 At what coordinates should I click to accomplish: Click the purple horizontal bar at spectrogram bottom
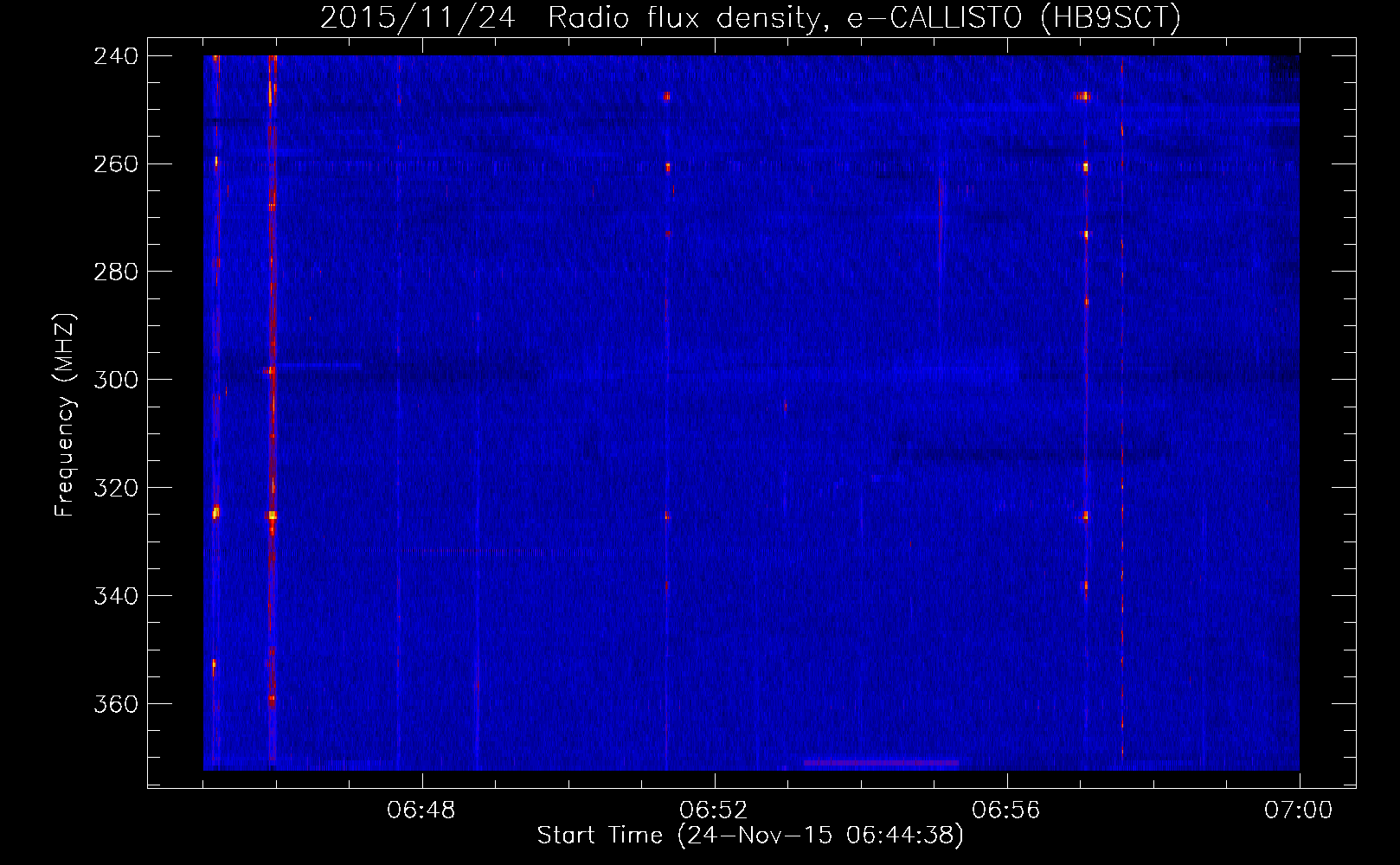(x=881, y=763)
